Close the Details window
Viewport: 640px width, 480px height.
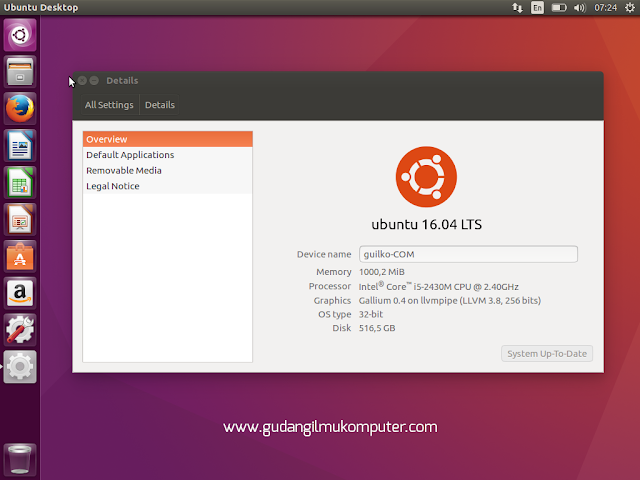point(82,80)
